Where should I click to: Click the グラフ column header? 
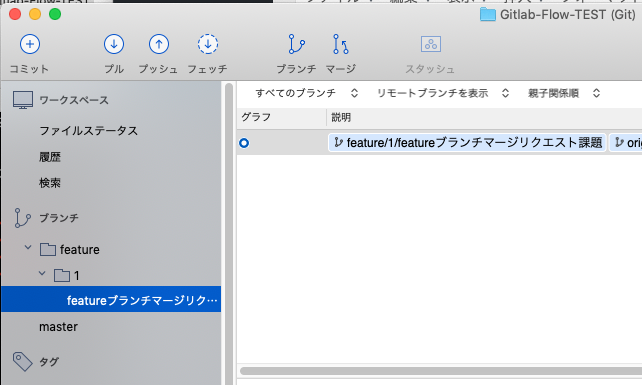(x=256, y=118)
